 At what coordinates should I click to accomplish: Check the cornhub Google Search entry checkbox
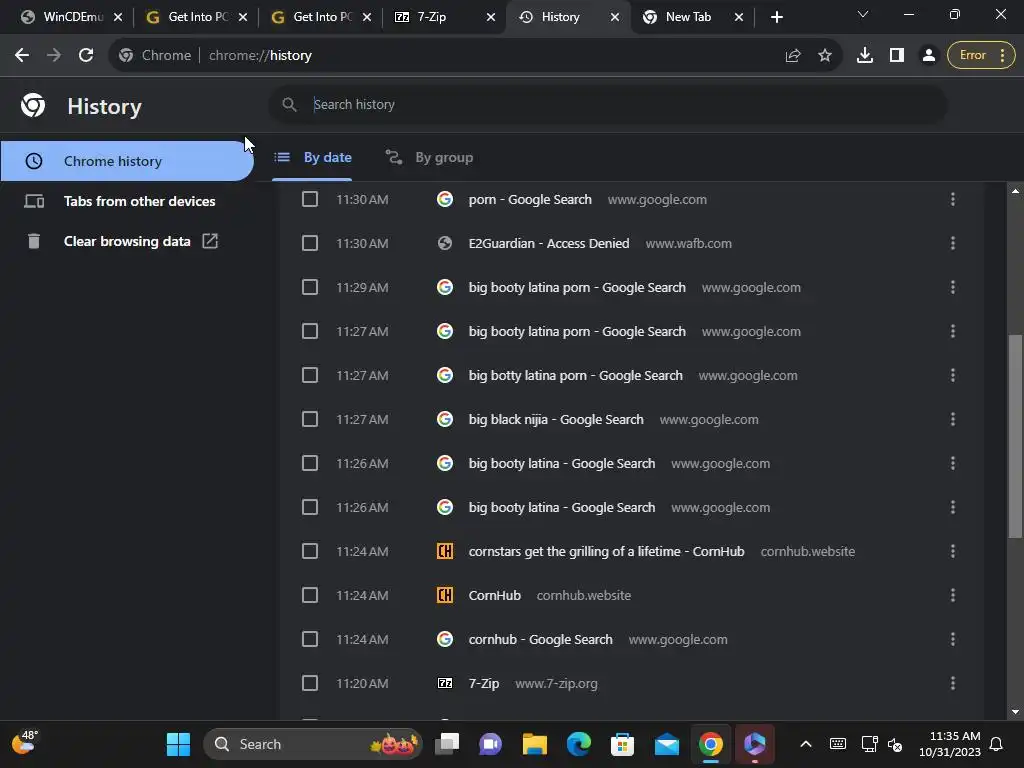click(x=310, y=639)
